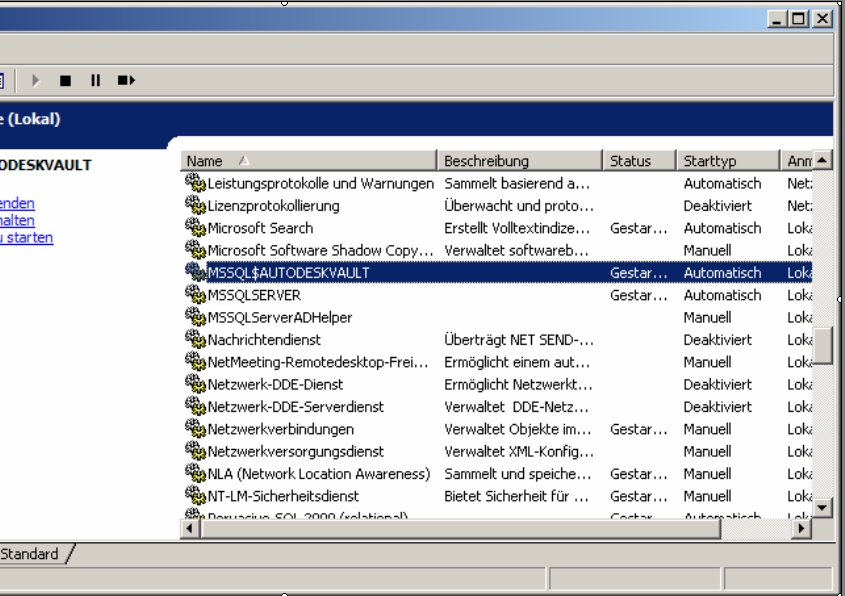Click the gear icon for Netzwerkversorgungsdienst
This screenshot has height=596, width=845.
click(195, 451)
